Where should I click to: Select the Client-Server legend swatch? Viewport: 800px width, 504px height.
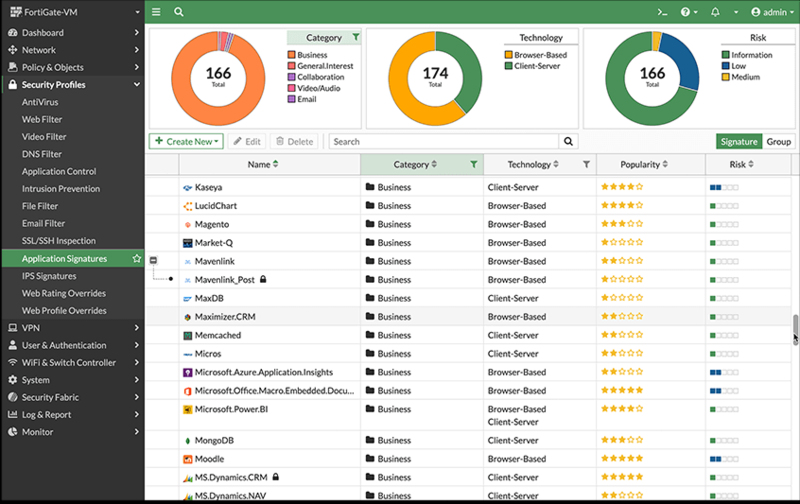click(508, 66)
